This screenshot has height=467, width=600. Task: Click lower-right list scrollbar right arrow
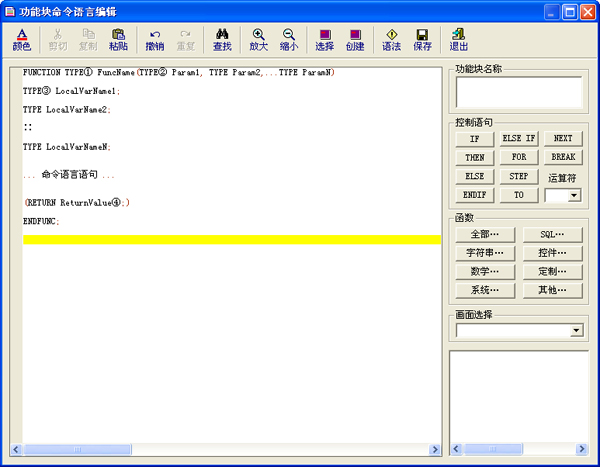coord(582,449)
